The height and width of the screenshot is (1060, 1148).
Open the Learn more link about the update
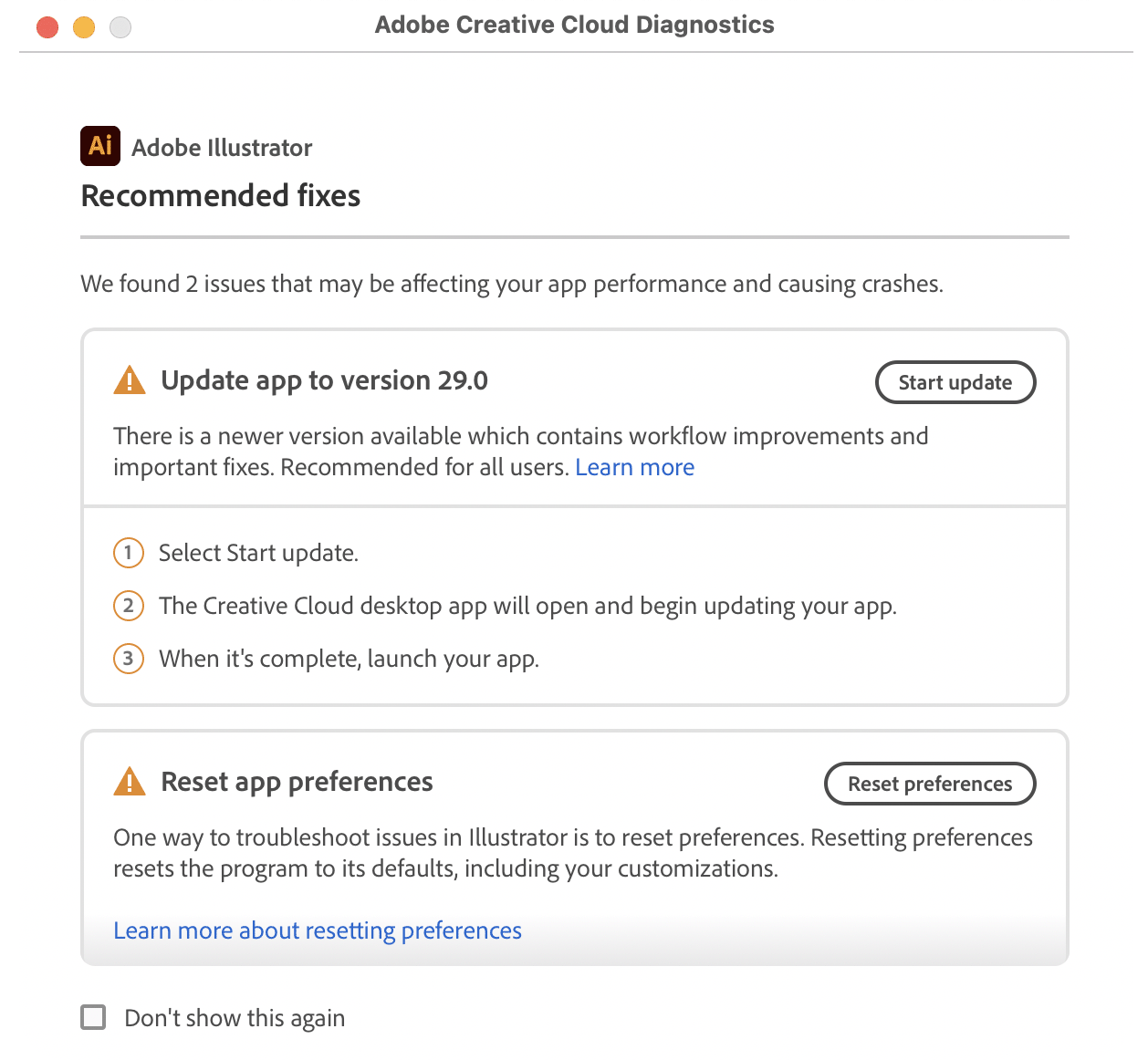point(634,466)
